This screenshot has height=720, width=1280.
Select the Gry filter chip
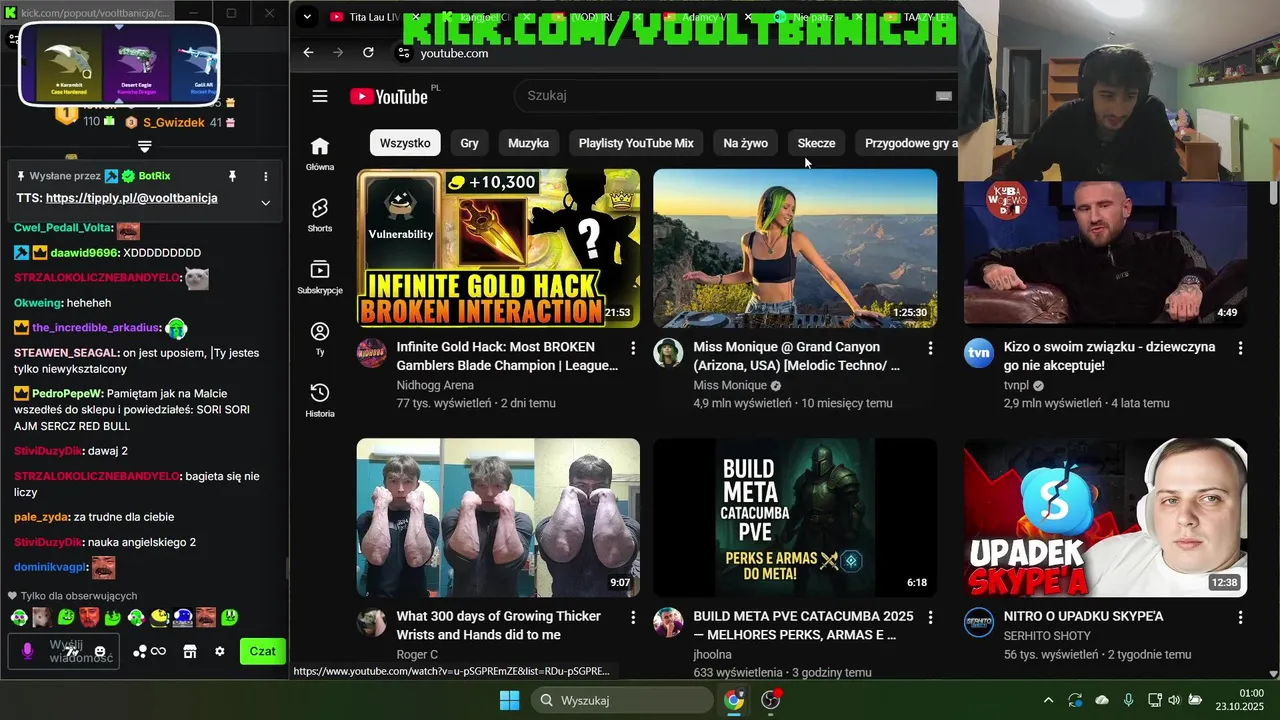point(469,143)
